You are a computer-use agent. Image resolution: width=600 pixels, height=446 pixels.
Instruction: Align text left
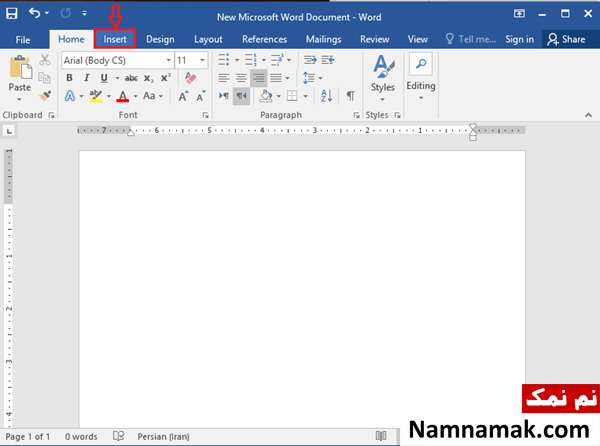(x=224, y=78)
